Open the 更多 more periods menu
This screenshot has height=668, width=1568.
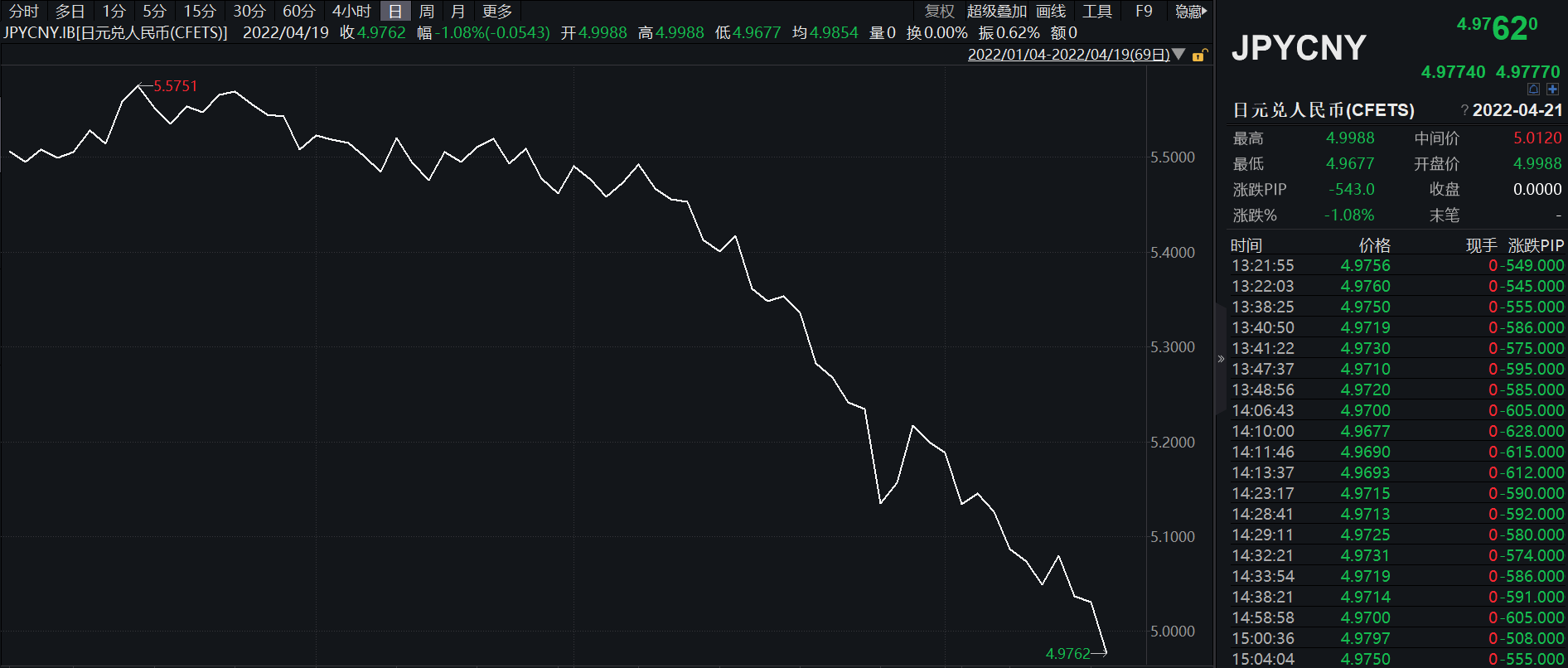coord(497,12)
